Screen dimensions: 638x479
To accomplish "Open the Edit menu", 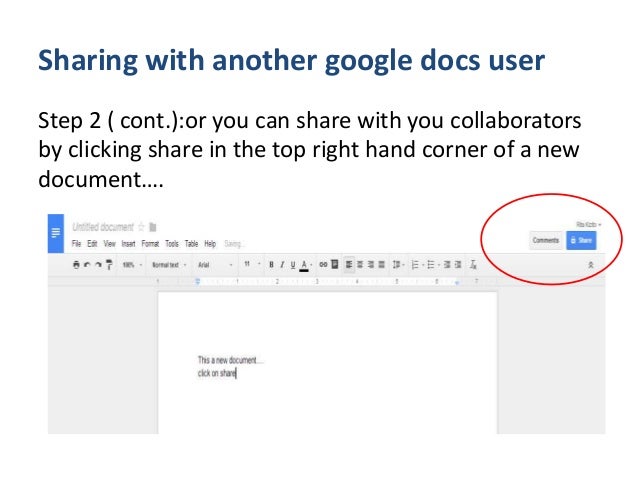I will [x=92, y=244].
